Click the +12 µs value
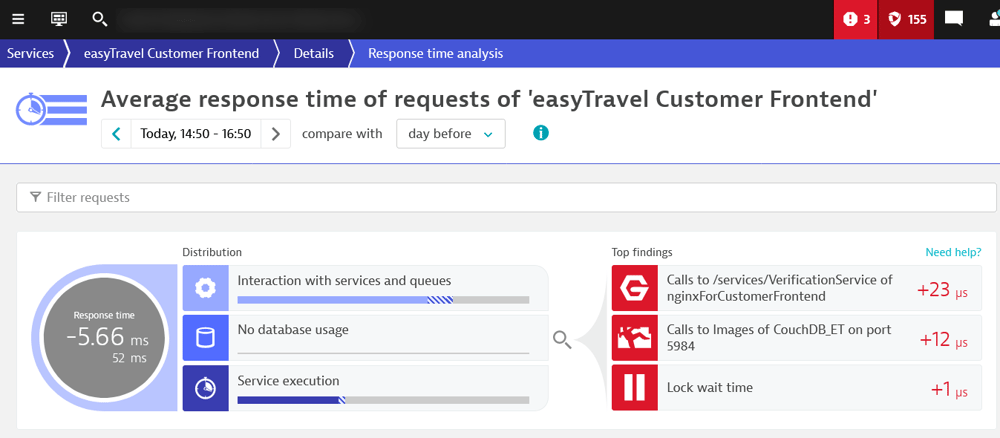 point(944,340)
